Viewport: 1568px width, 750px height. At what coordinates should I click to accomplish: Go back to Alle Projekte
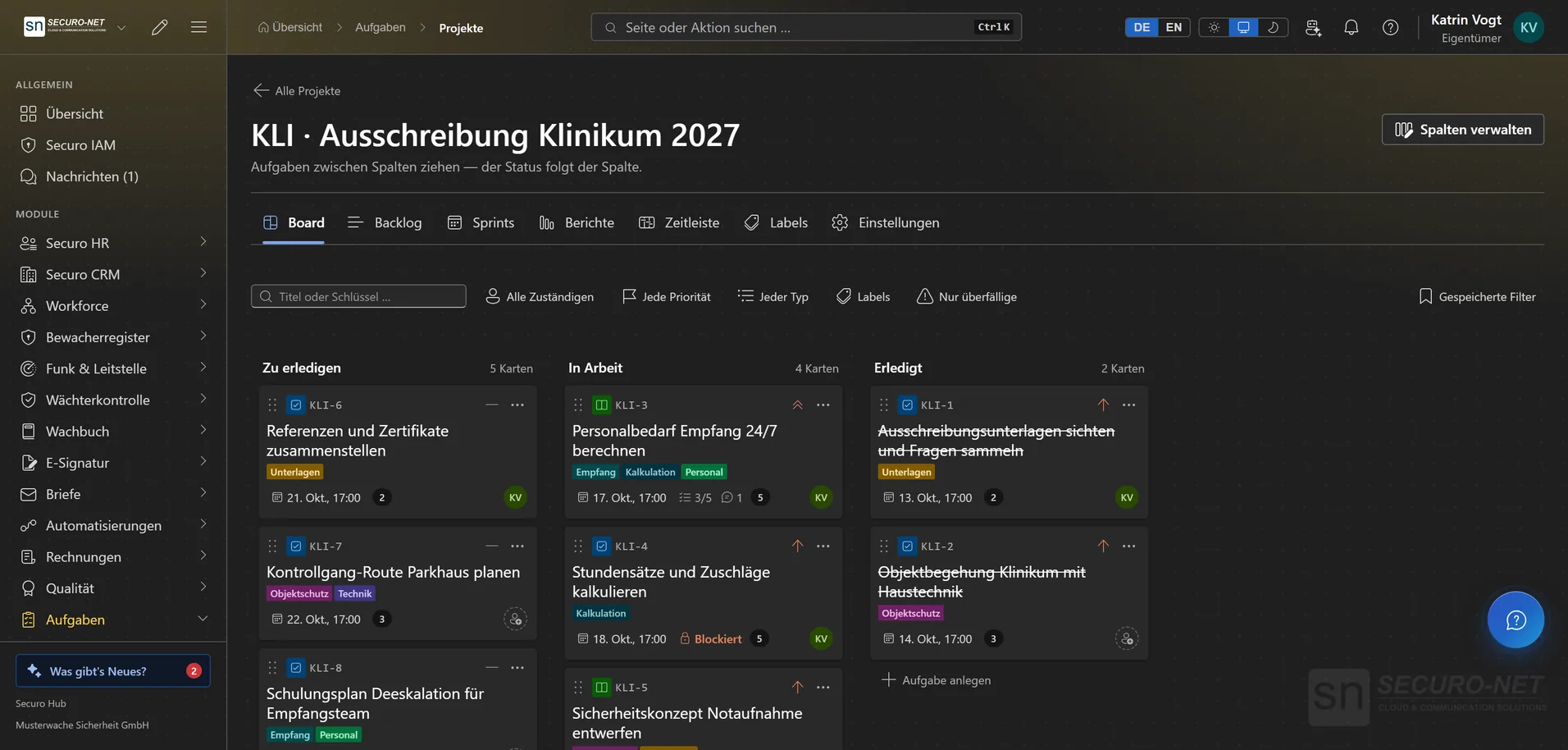point(297,90)
